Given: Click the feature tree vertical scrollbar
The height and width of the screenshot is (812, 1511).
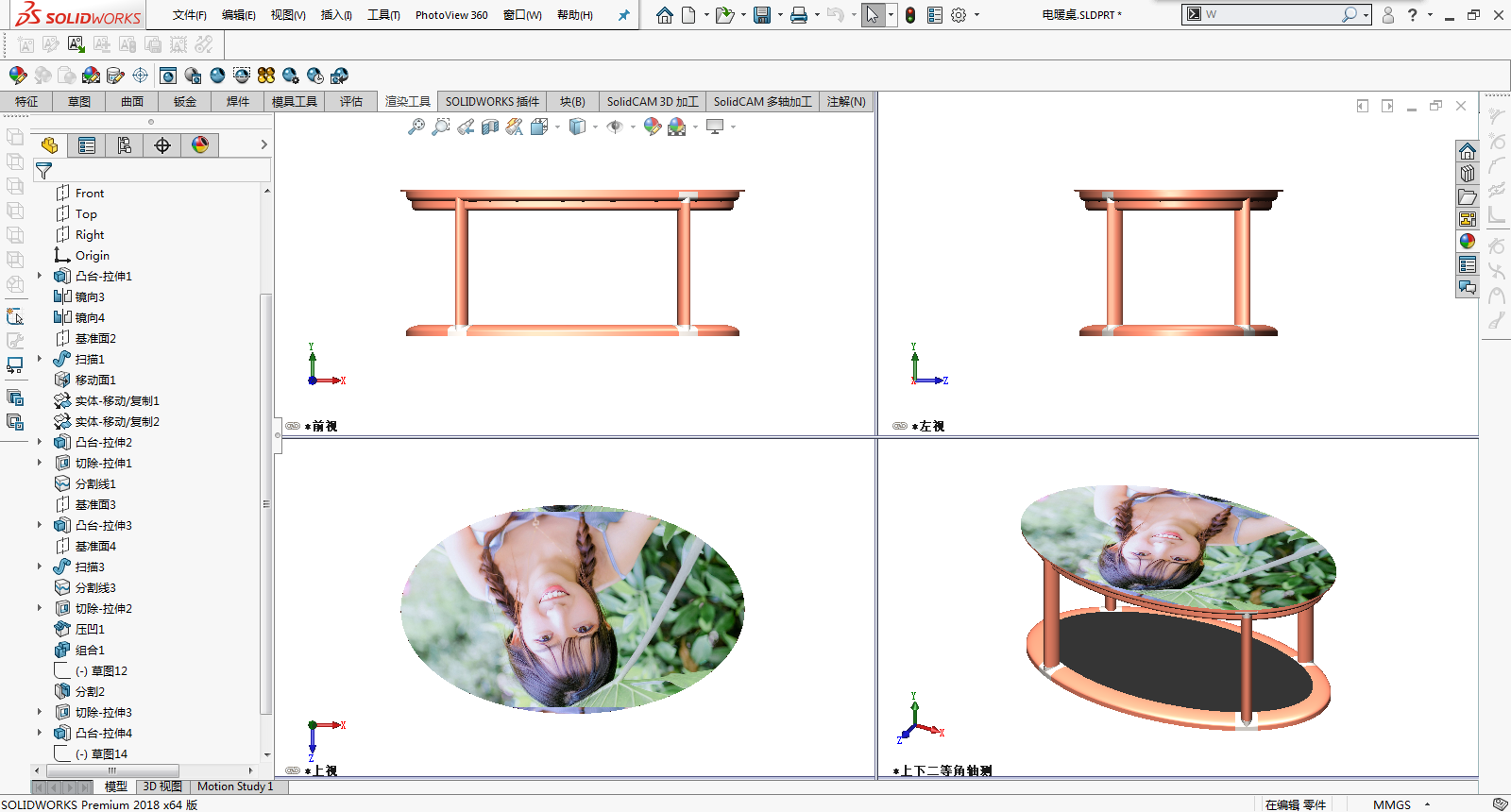Looking at the screenshot, I should tap(266, 503).
